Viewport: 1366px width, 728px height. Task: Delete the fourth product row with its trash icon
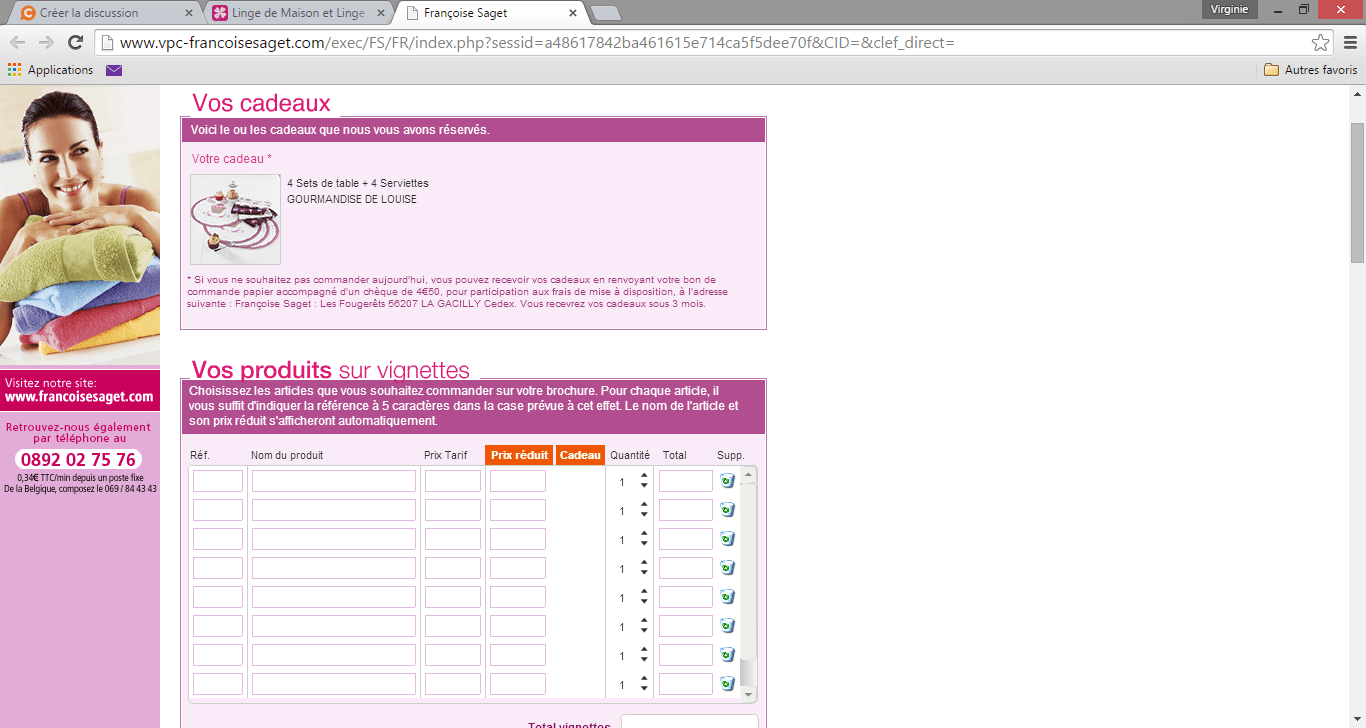[727, 568]
